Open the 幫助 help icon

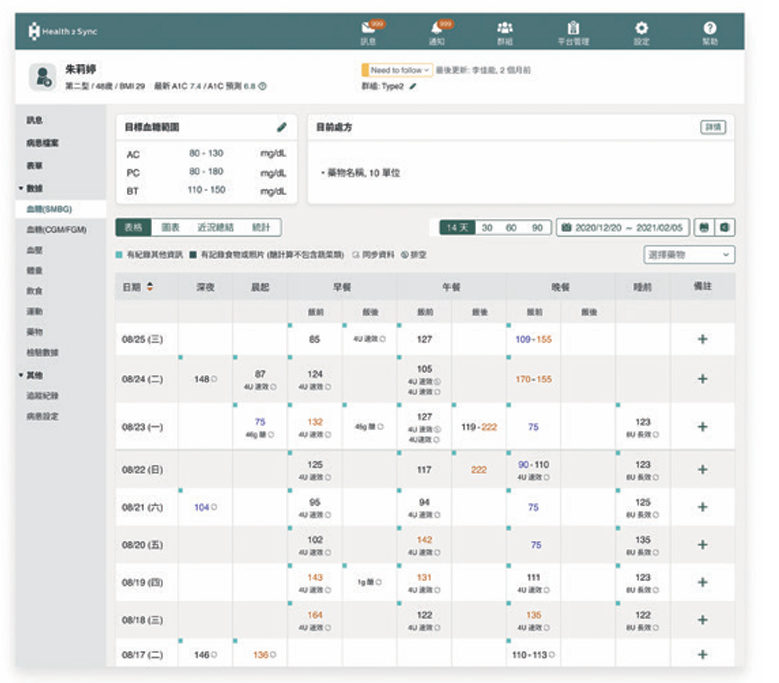[x=710, y=33]
